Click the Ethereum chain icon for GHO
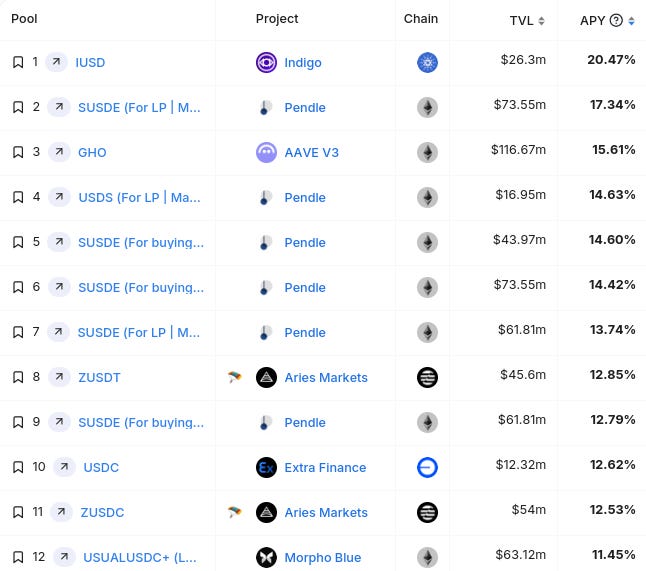 [x=427, y=152]
